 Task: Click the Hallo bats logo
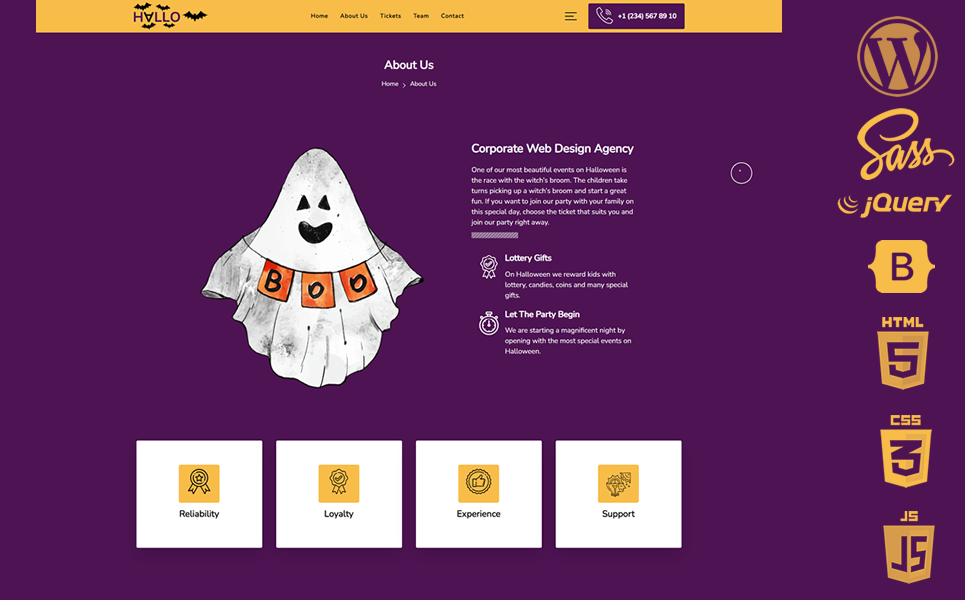[x=169, y=16]
